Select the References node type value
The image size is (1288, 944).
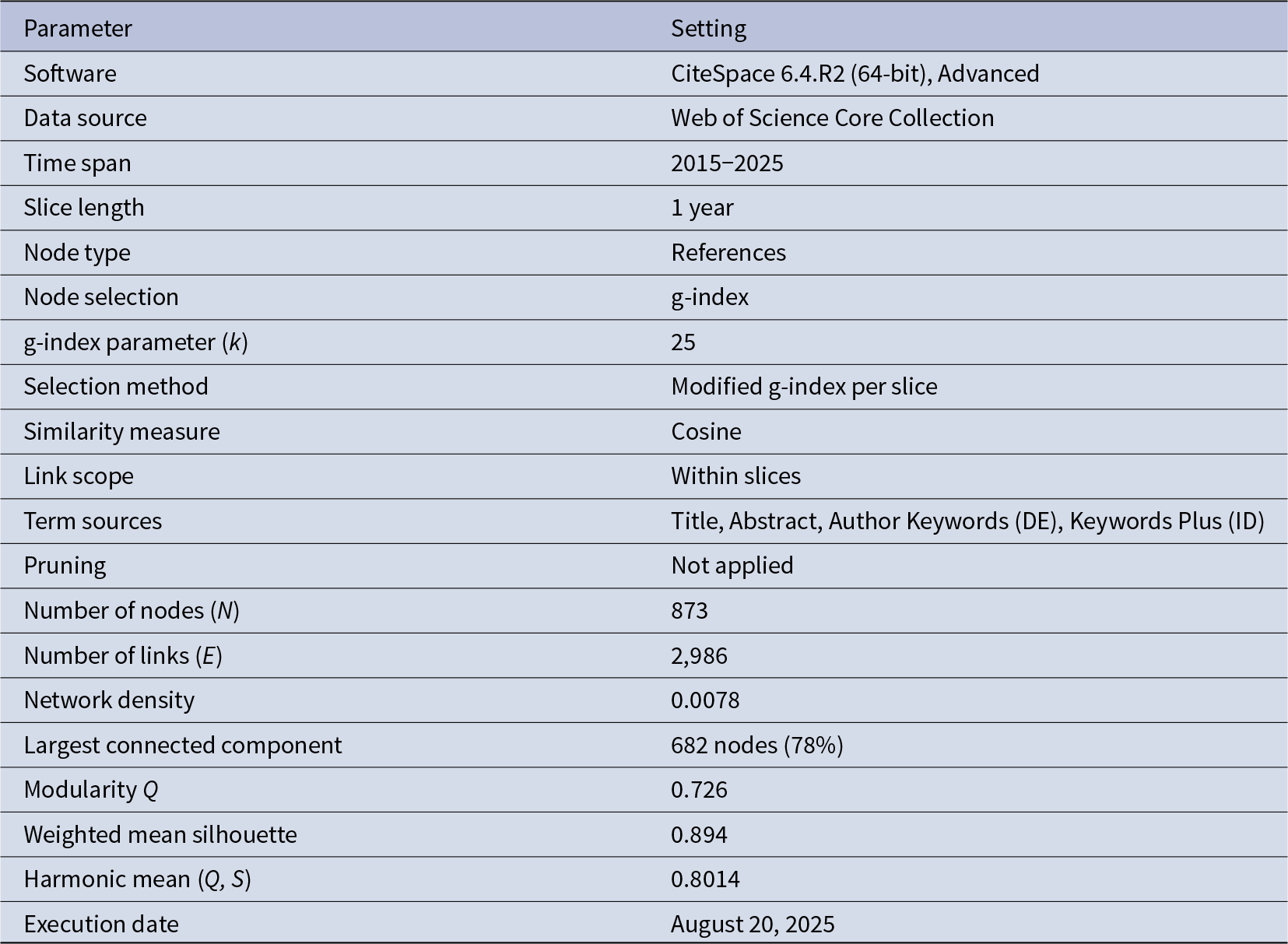point(728,252)
